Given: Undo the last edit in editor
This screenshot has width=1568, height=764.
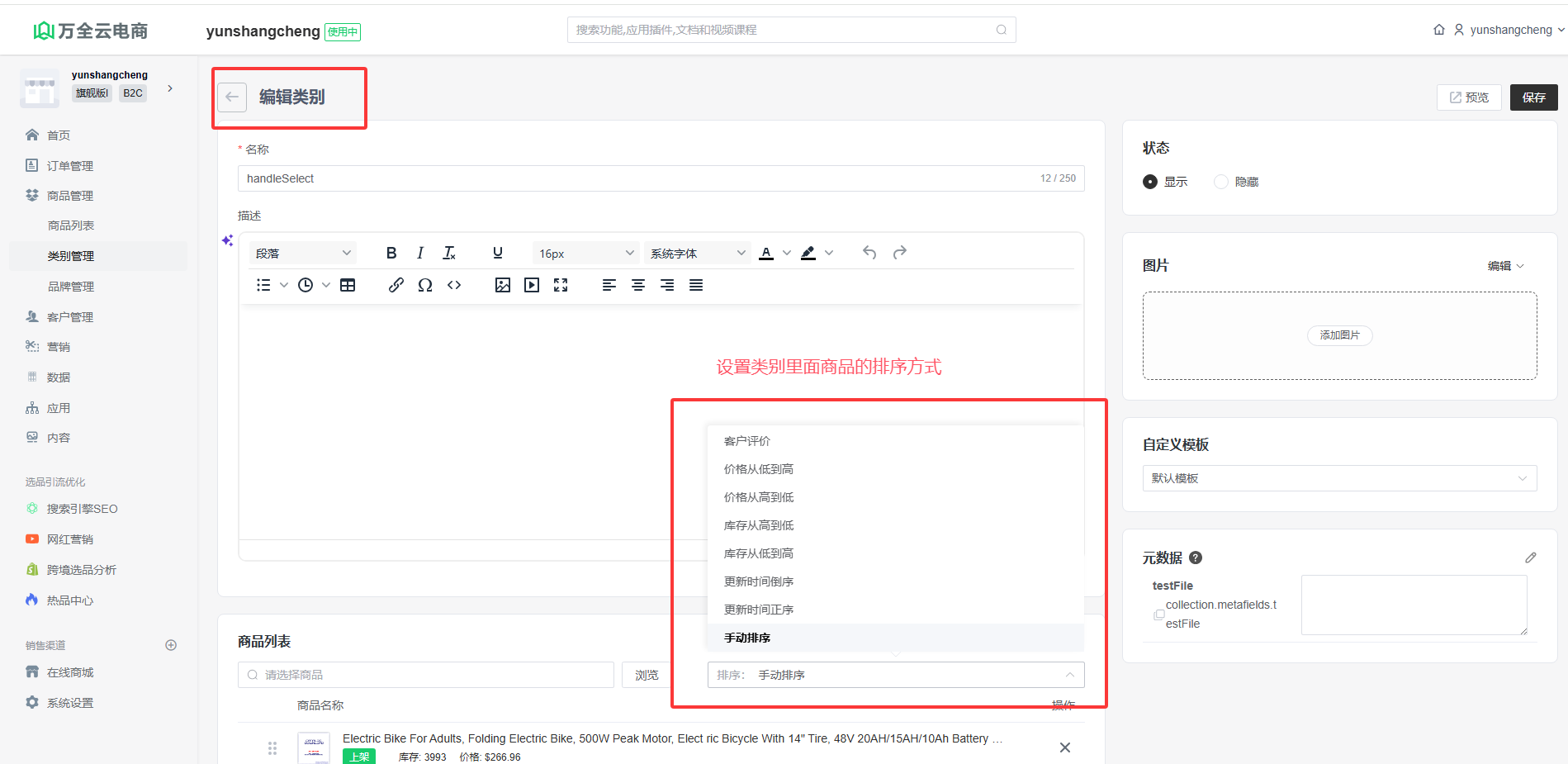Looking at the screenshot, I should coord(869,253).
